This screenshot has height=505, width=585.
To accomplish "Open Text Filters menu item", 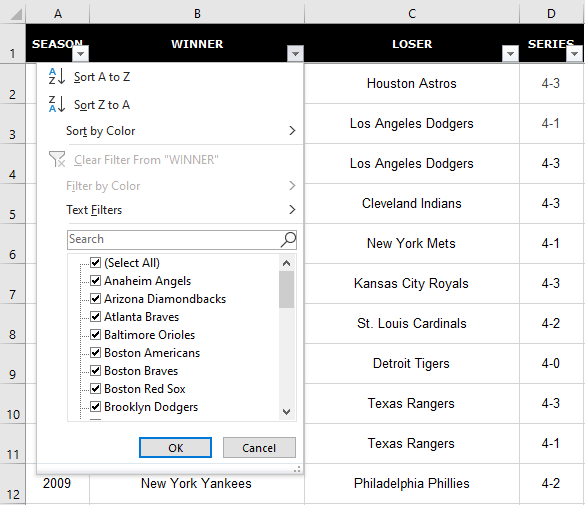I will tap(170, 210).
